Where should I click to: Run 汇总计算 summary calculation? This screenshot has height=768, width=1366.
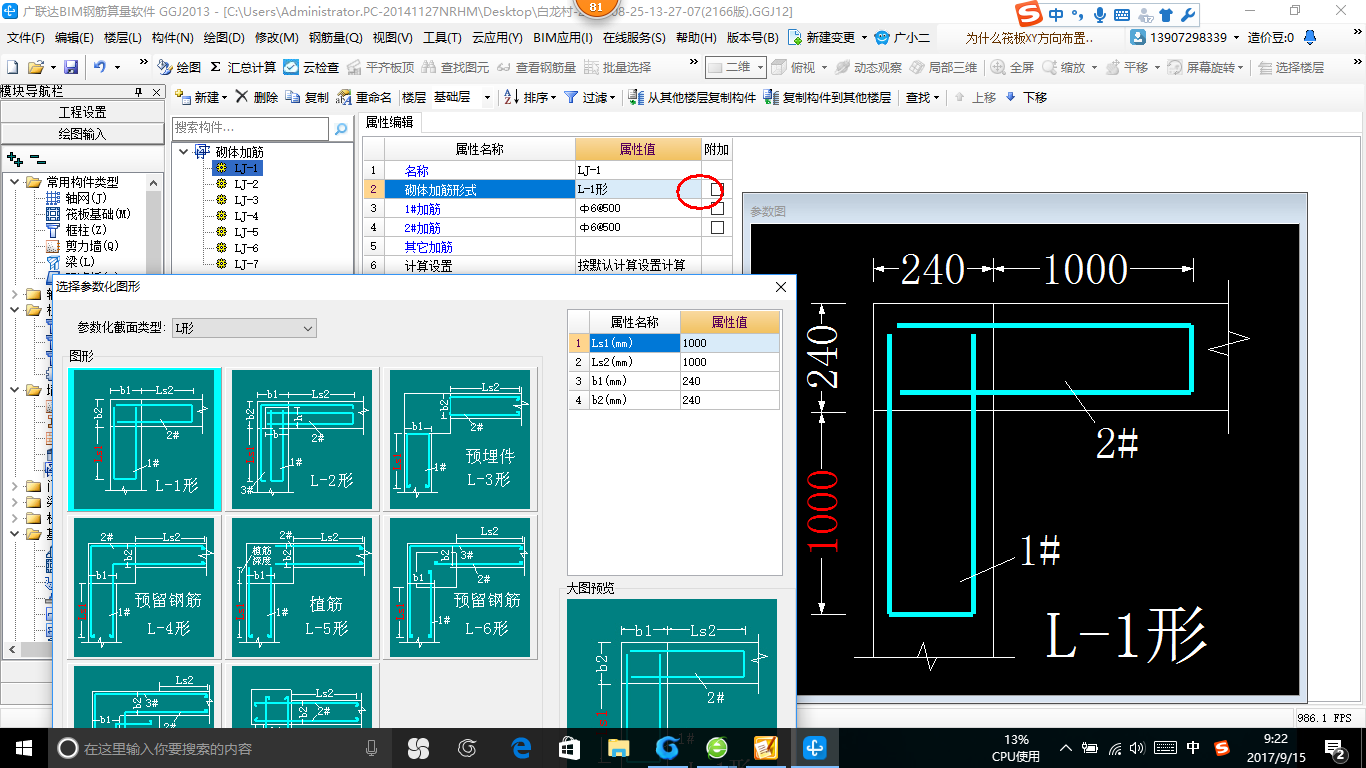pos(243,67)
